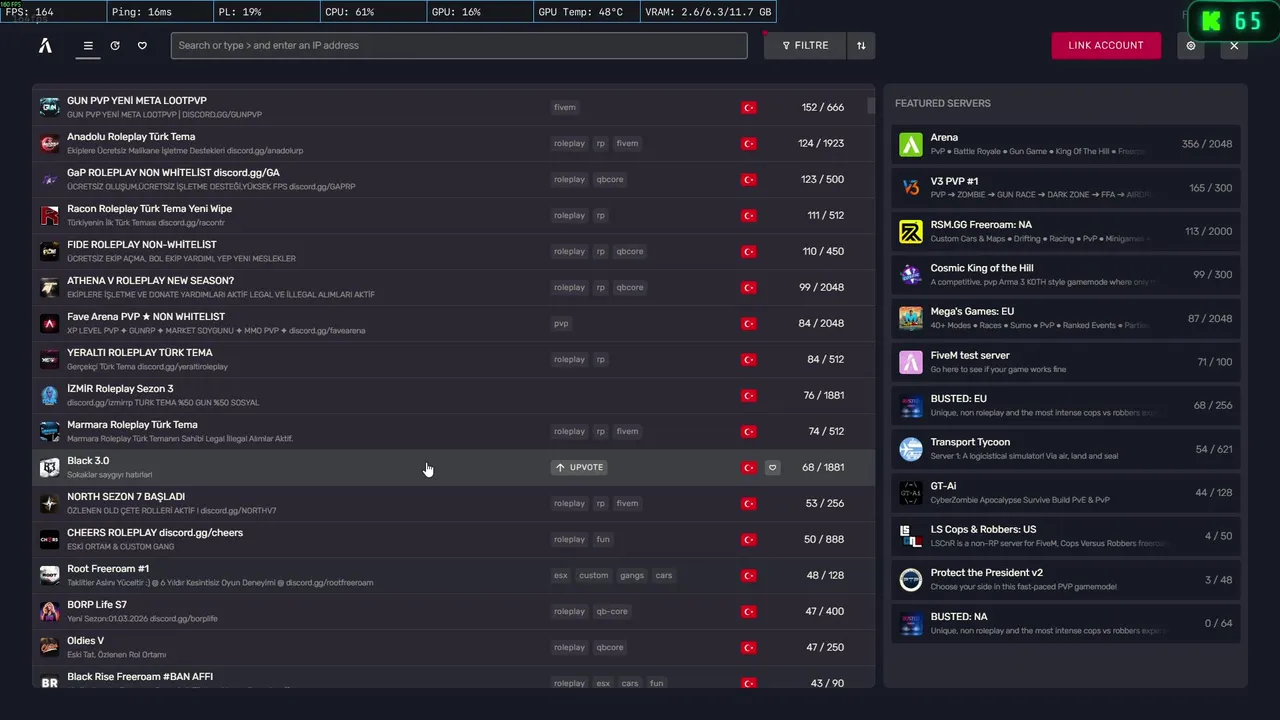Open the FILTRE filter dropdown
Viewport: 1280px width, 720px height.
(x=805, y=45)
